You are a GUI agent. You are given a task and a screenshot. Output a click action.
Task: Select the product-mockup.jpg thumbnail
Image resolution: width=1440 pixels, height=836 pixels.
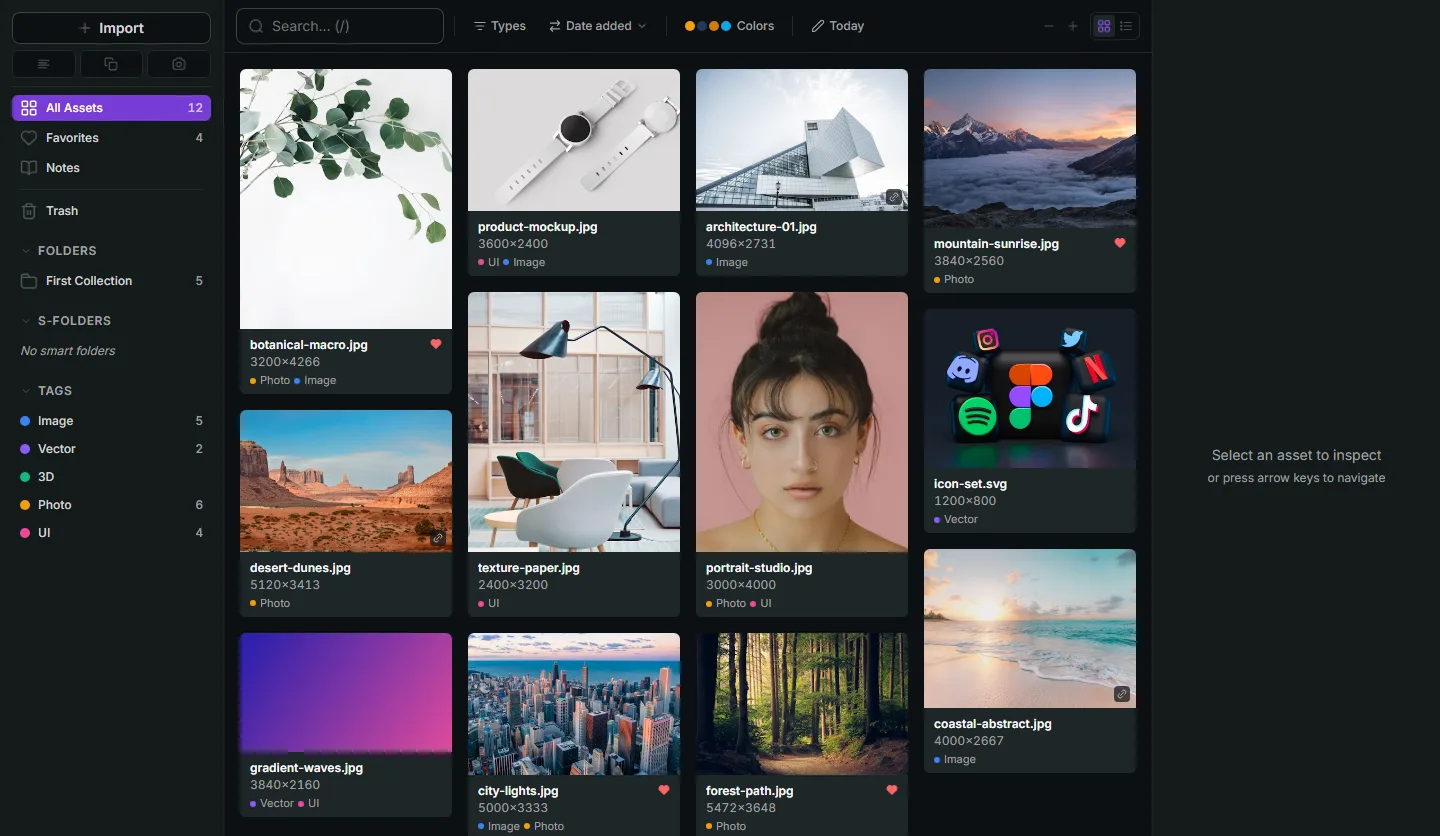point(574,140)
